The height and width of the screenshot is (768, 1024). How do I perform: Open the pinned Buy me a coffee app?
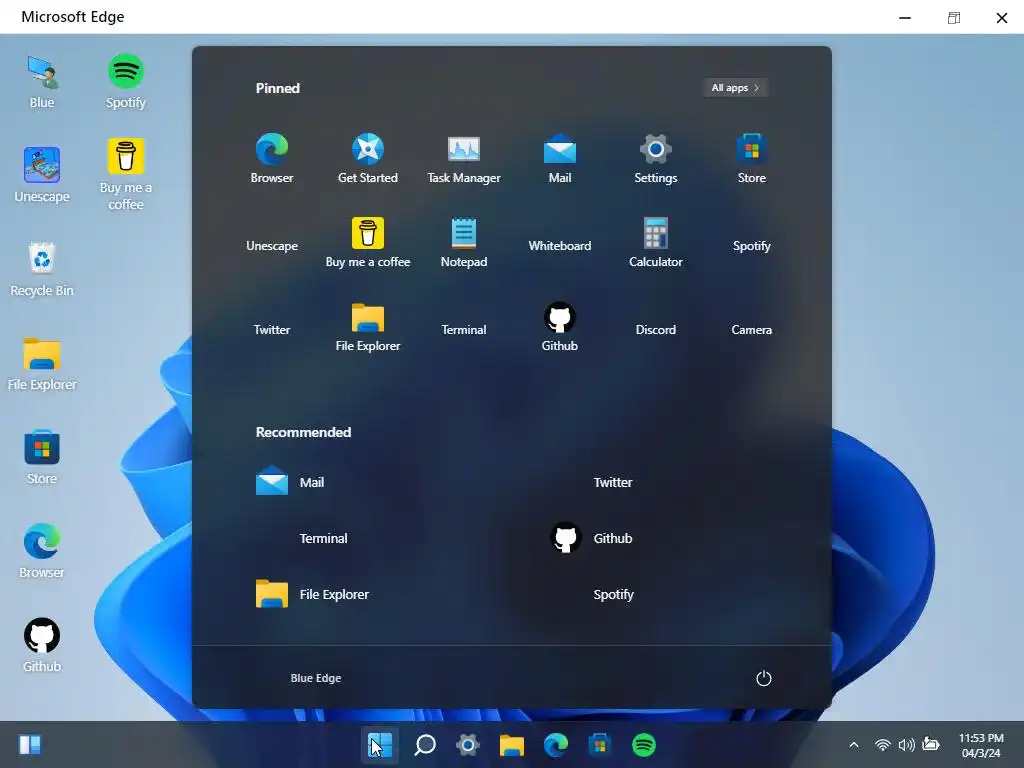point(368,243)
